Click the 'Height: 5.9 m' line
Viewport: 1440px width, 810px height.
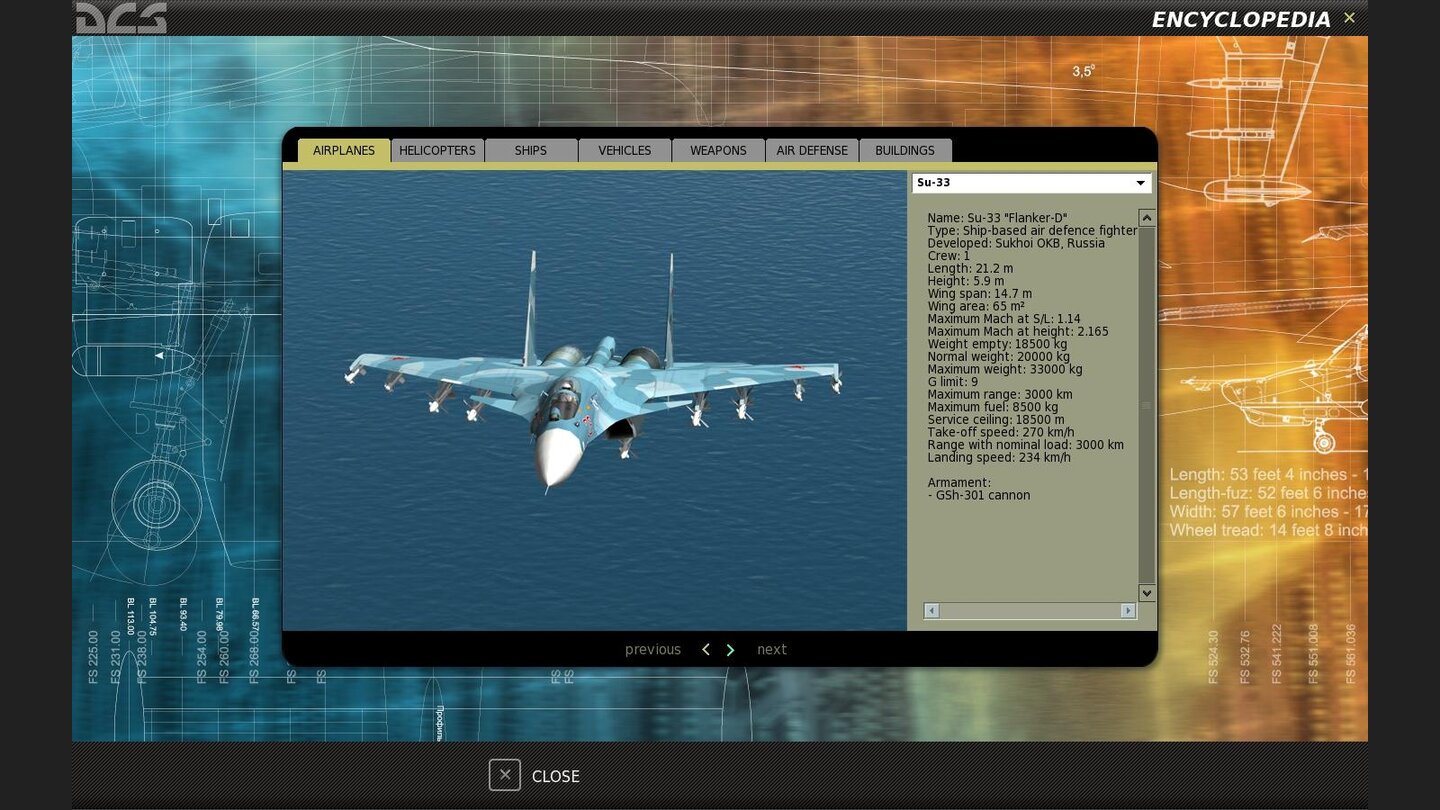[x=966, y=281]
